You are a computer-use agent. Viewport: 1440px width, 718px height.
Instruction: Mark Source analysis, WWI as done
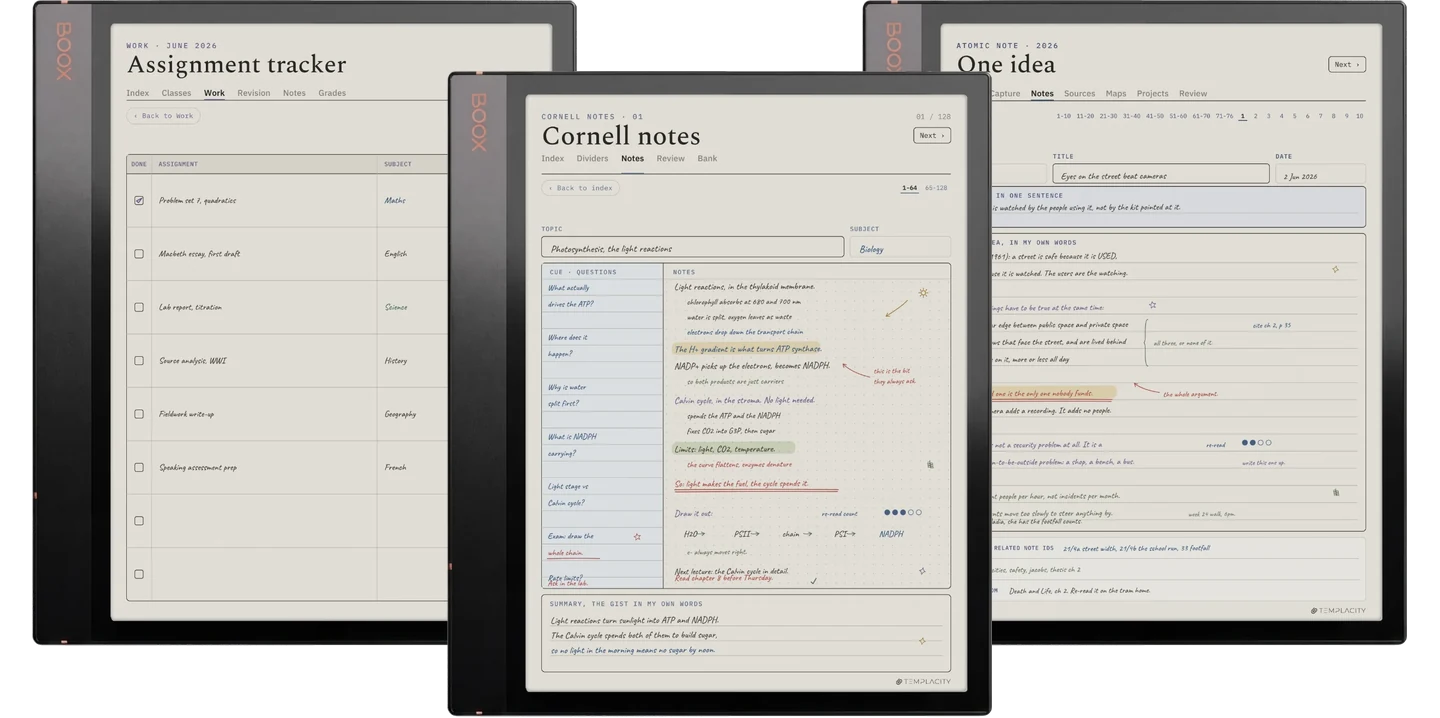pyautogui.click(x=139, y=361)
